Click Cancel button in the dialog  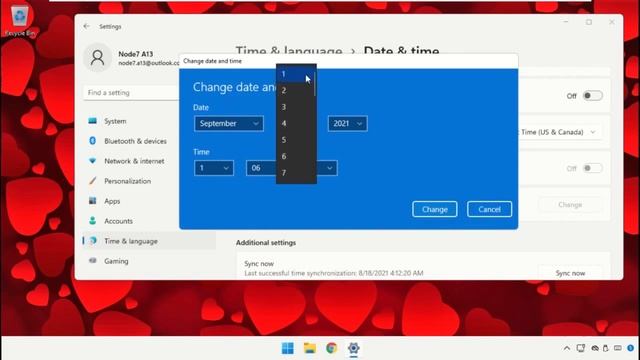(x=489, y=209)
